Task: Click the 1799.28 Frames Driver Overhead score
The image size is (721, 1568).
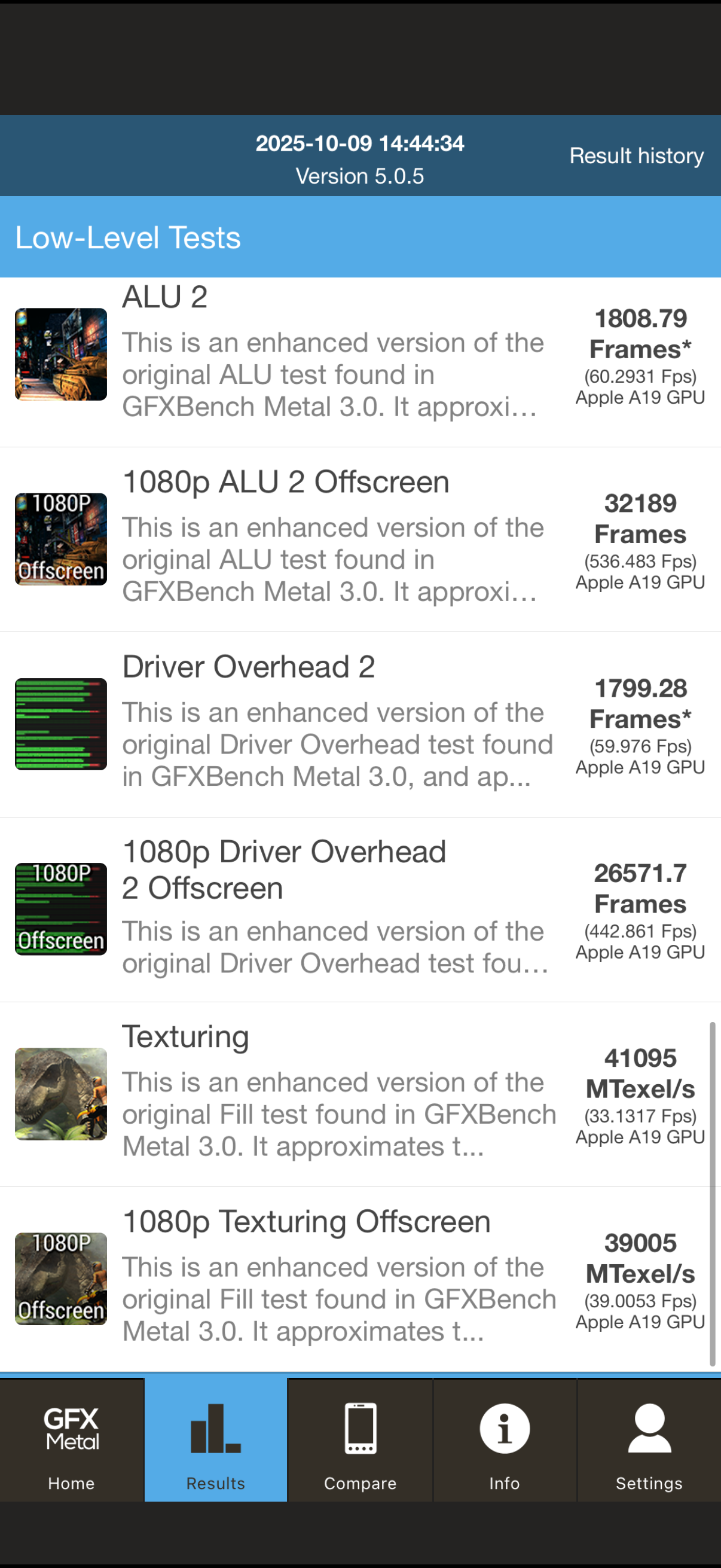Action: click(640, 704)
